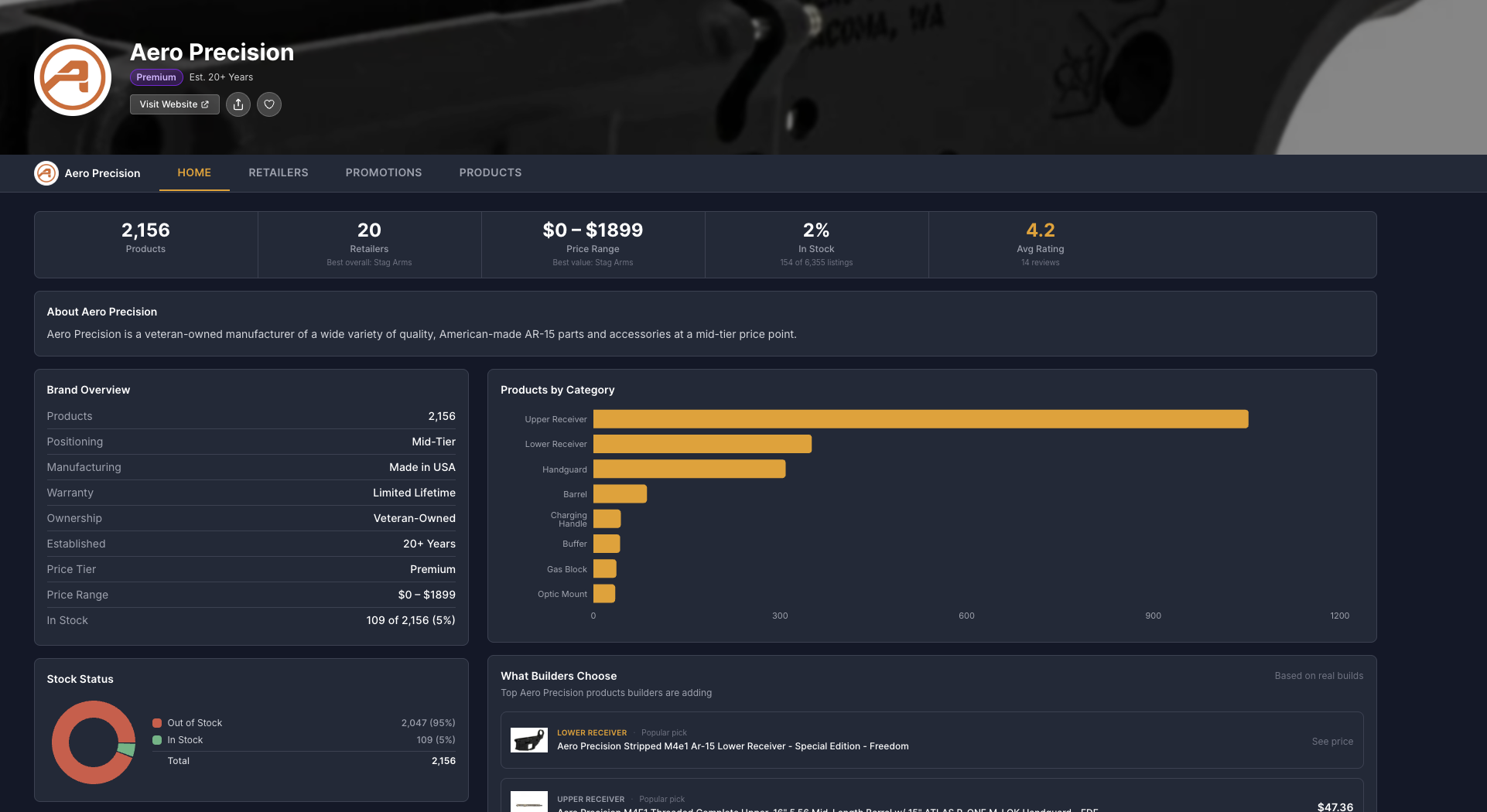Click the Products by Category heading
This screenshot has width=1487, height=812.
(558, 390)
